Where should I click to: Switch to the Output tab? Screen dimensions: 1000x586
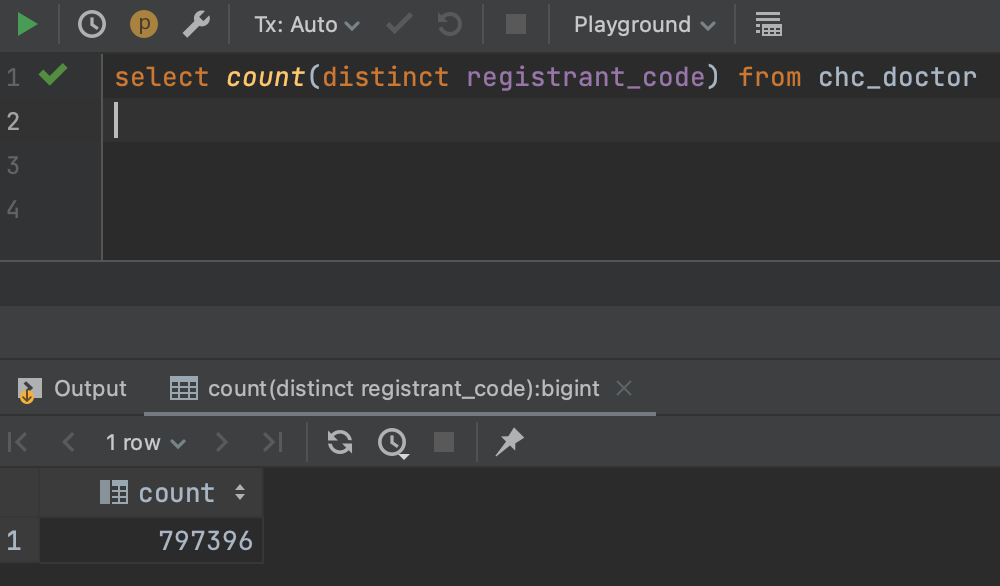[72, 388]
